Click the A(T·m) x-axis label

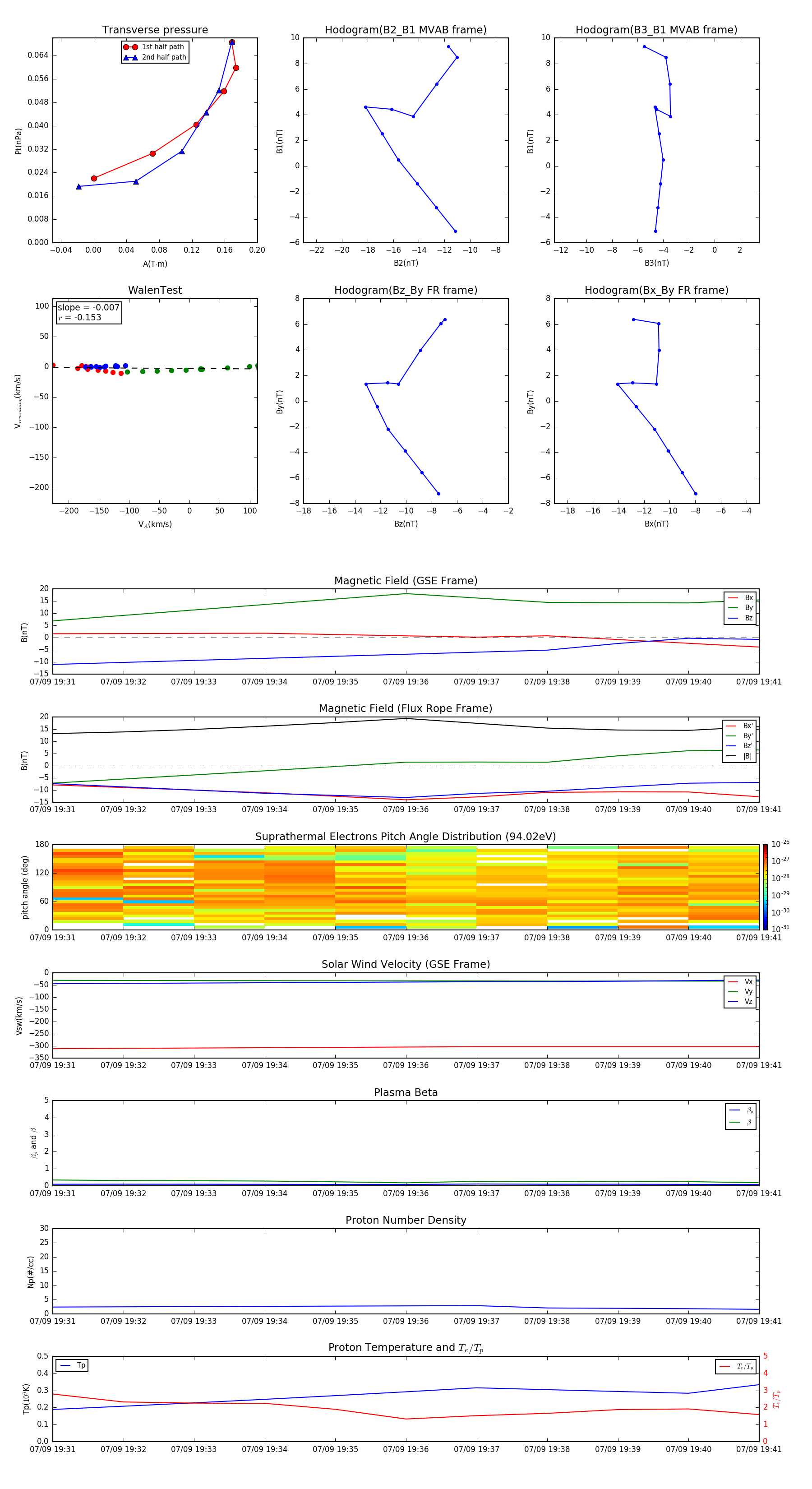(155, 264)
